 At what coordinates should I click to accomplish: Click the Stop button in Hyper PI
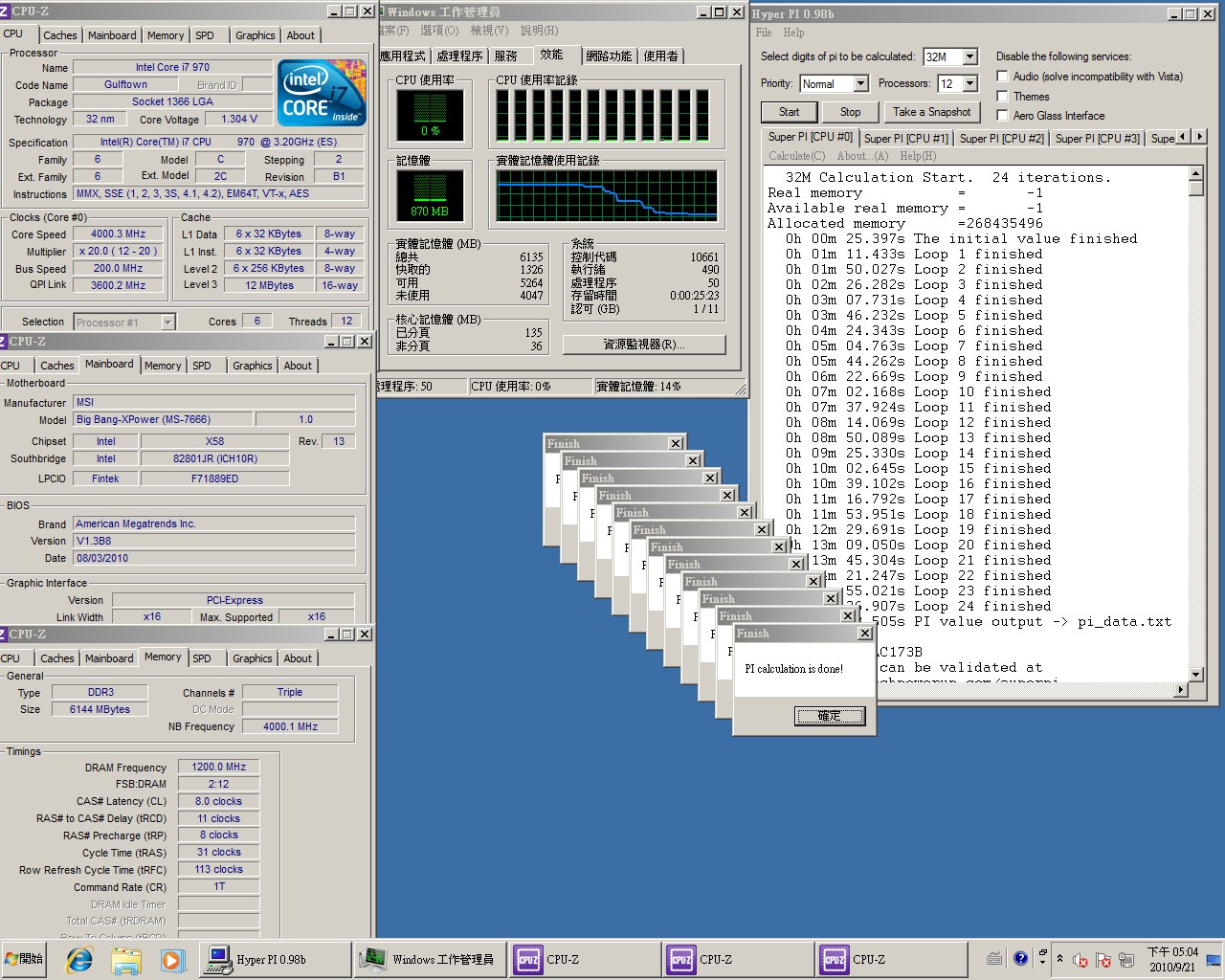tap(850, 112)
